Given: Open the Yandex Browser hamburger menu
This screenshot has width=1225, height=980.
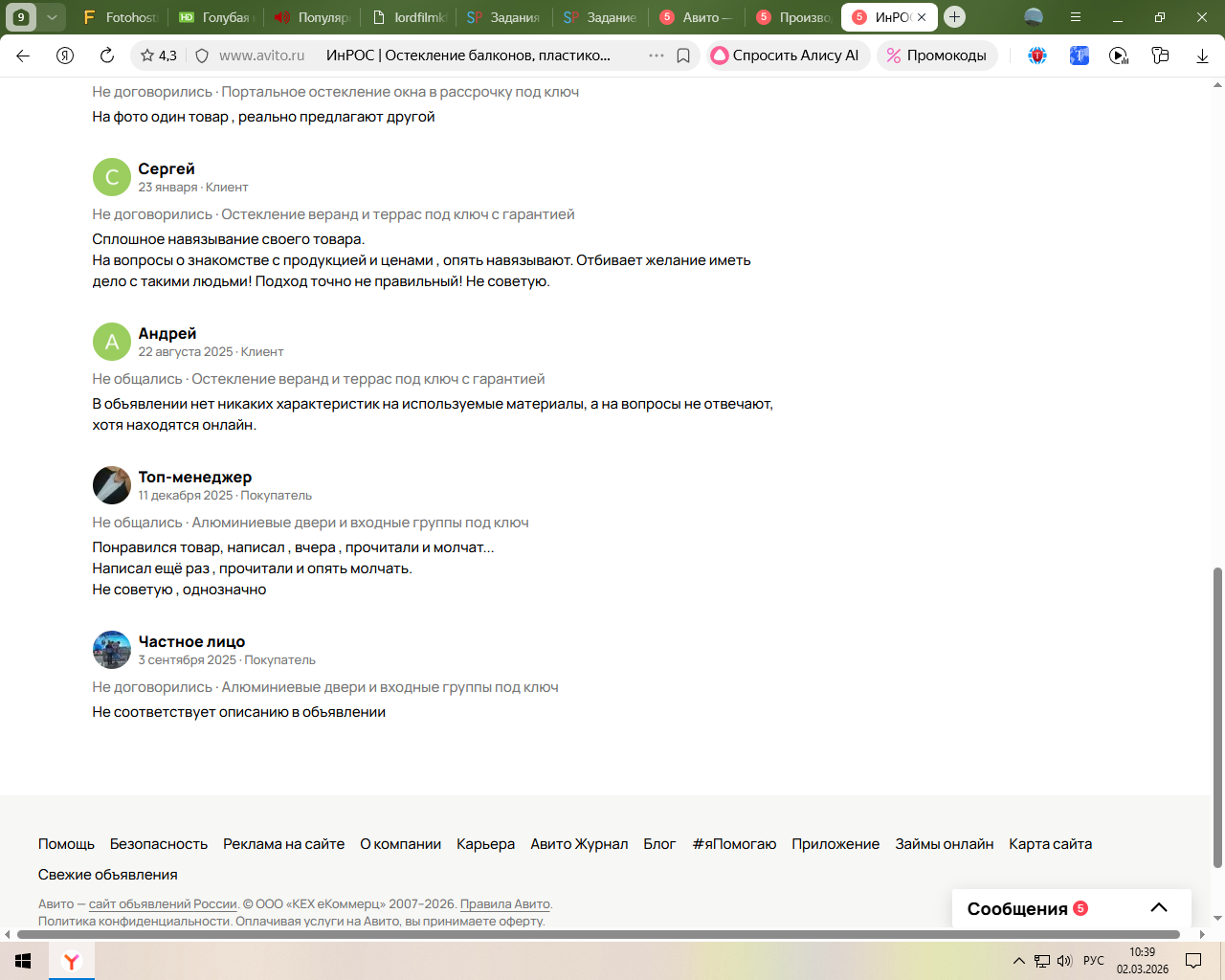Looking at the screenshot, I should 1076,17.
